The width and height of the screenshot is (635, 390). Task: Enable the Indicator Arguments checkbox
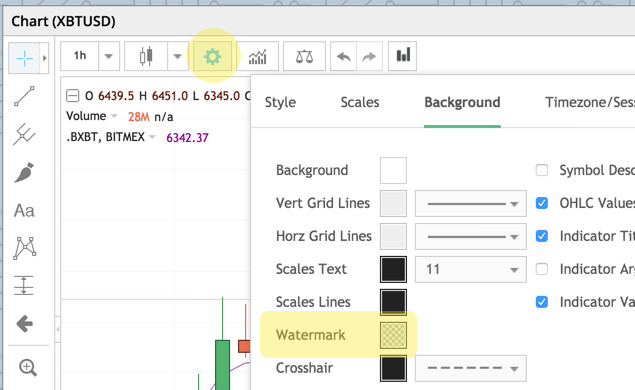tap(542, 269)
